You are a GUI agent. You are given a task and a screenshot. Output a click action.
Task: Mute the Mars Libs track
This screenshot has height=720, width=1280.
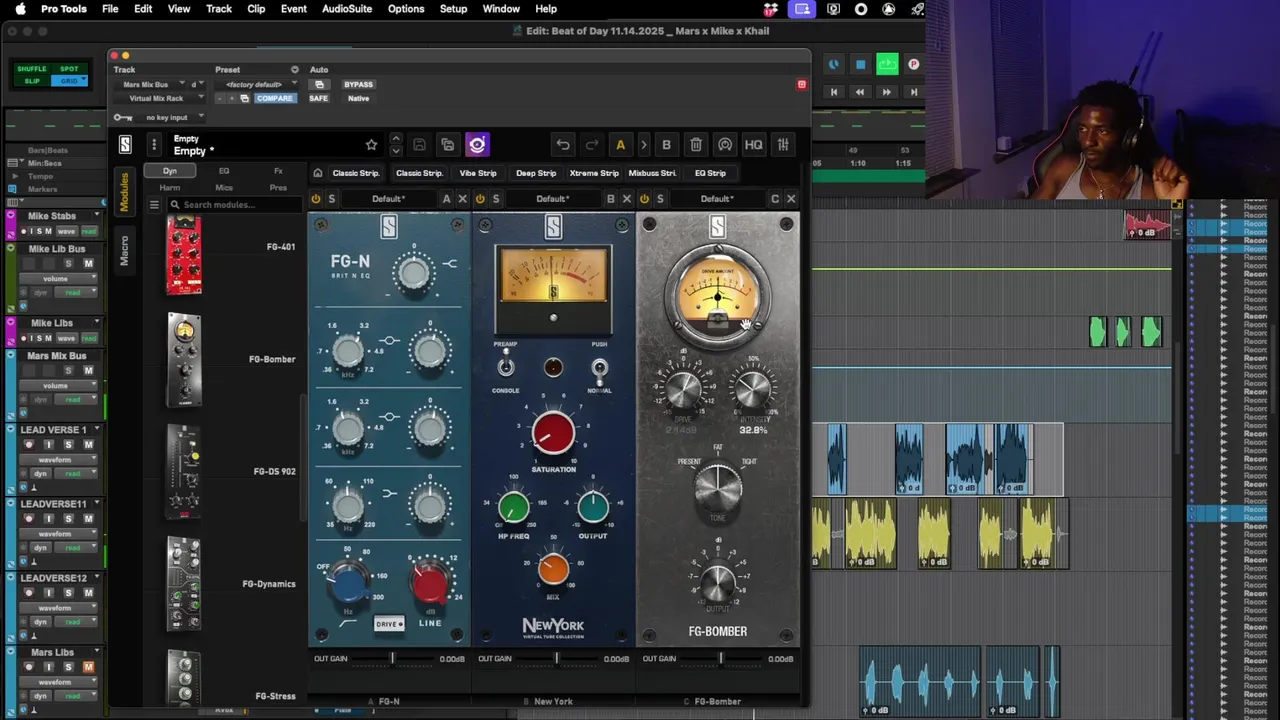(88, 667)
